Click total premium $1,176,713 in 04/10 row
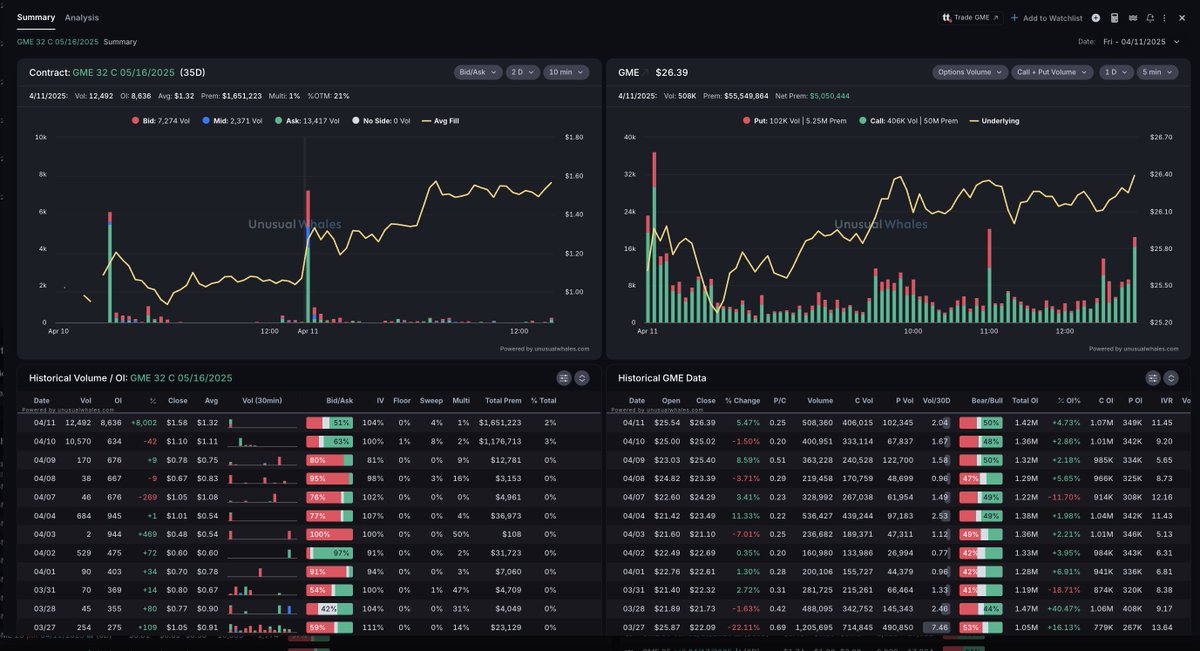1200x651 pixels. (500, 440)
